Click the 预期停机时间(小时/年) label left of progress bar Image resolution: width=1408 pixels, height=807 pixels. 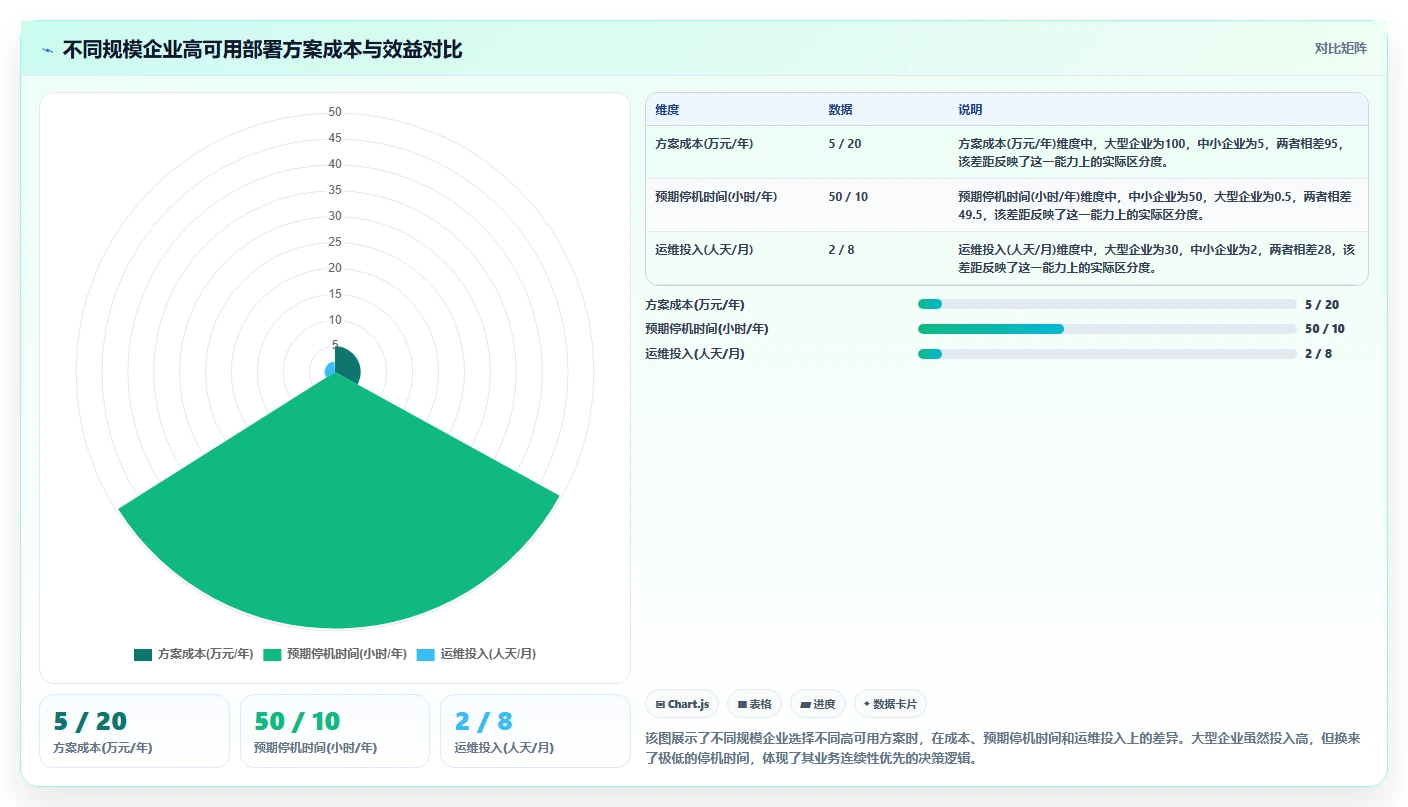point(707,329)
